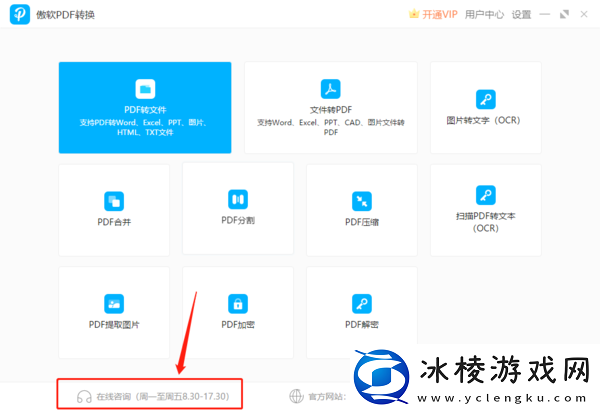Click the PDF压缩 compress icon

coord(362,201)
